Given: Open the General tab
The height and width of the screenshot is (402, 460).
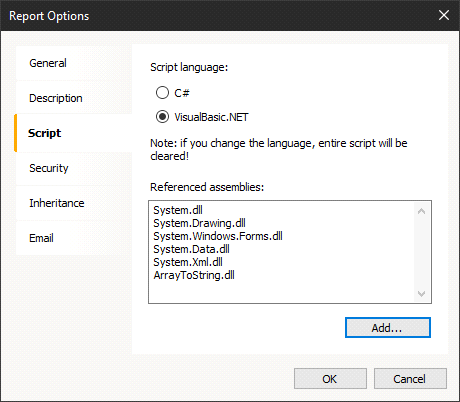Looking at the screenshot, I should (74, 63).
